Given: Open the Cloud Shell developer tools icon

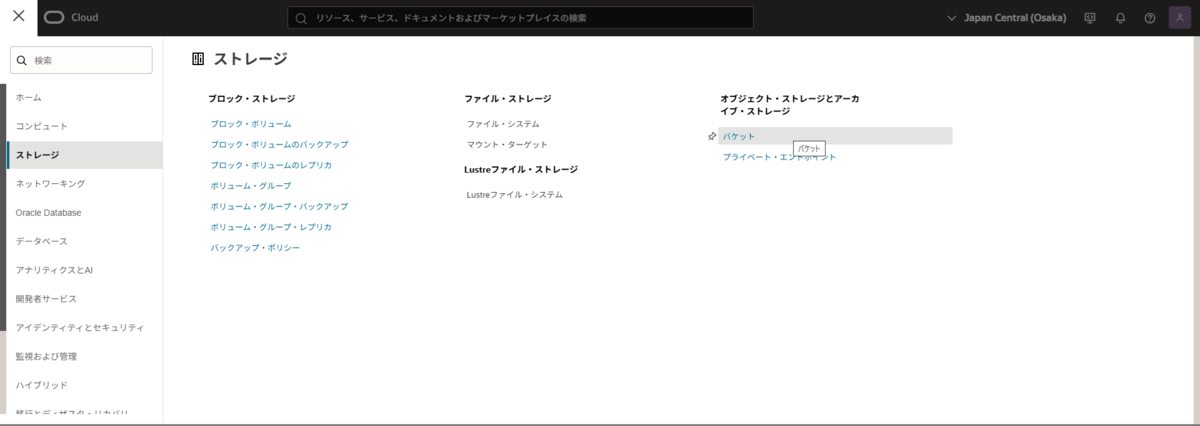Looking at the screenshot, I should click(x=1090, y=18).
